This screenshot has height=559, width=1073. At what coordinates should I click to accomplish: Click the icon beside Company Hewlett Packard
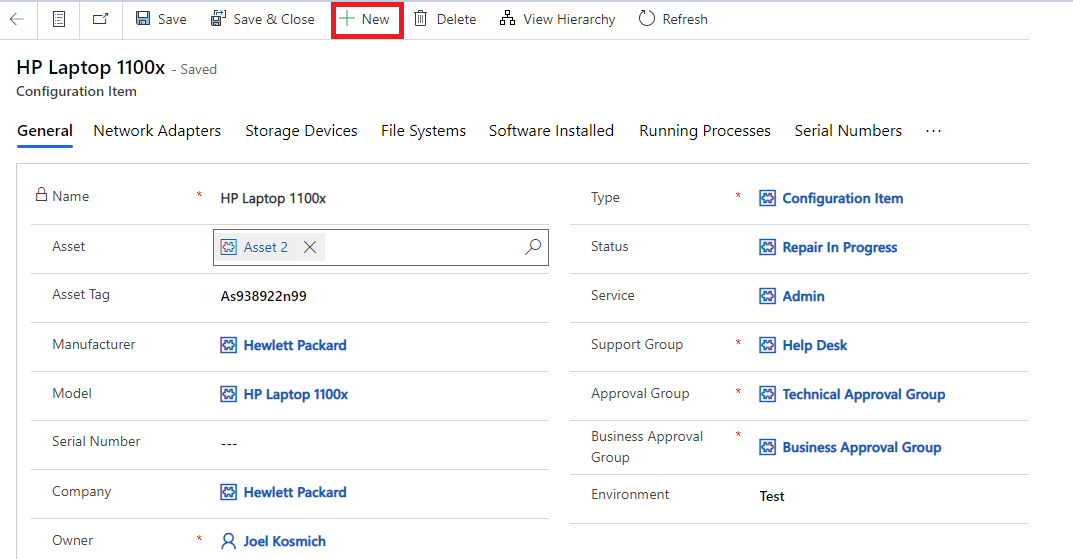229,492
